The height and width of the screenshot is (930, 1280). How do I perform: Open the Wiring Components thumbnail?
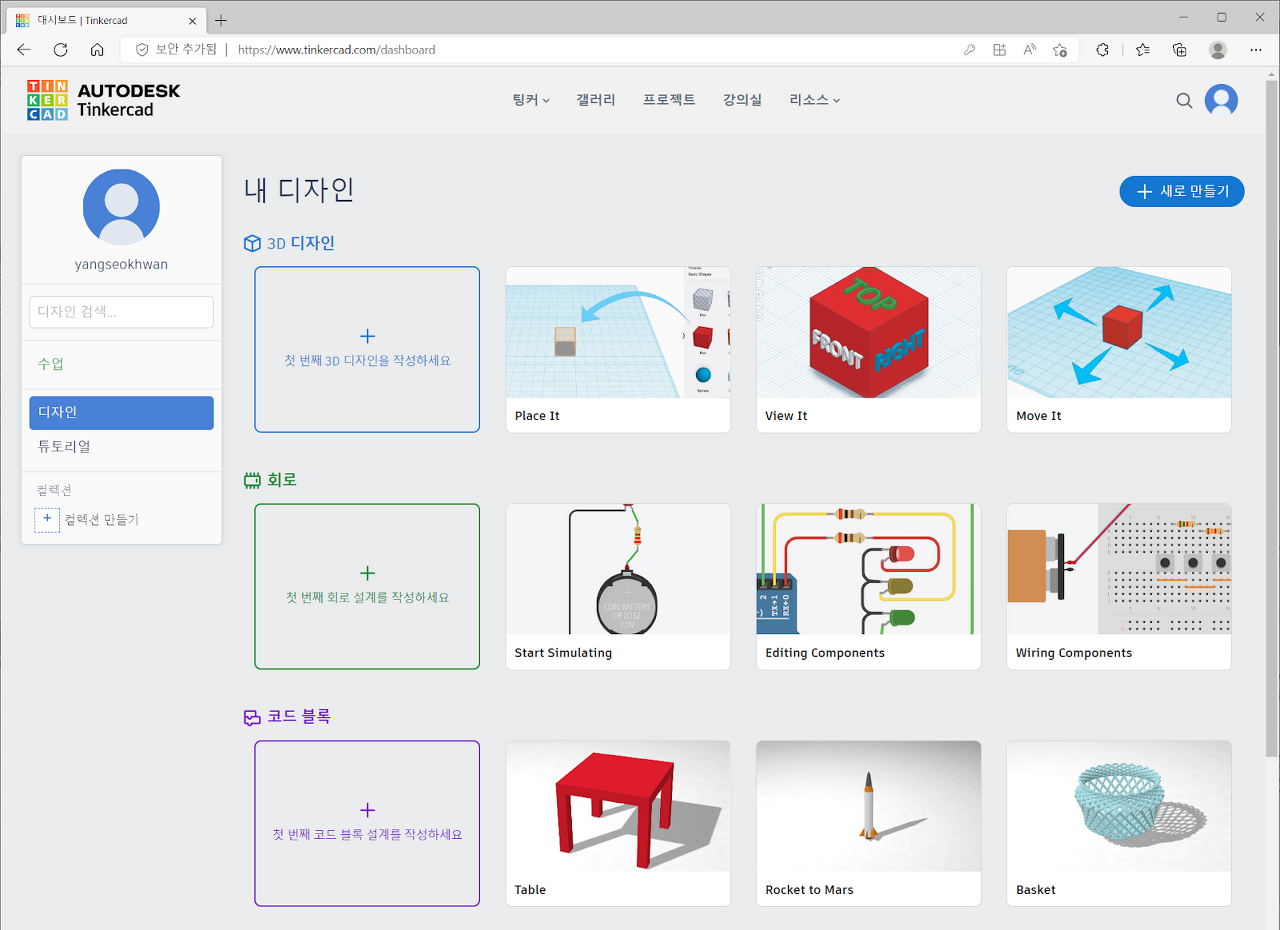[x=1118, y=569]
